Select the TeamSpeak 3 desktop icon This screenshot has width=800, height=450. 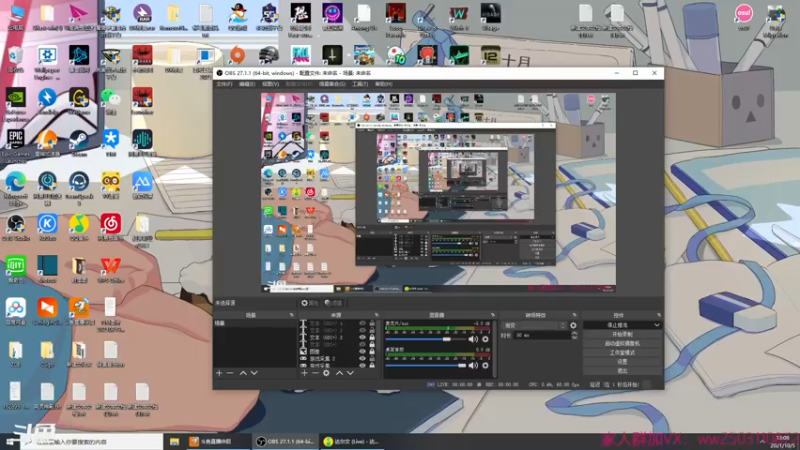[x=79, y=188]
